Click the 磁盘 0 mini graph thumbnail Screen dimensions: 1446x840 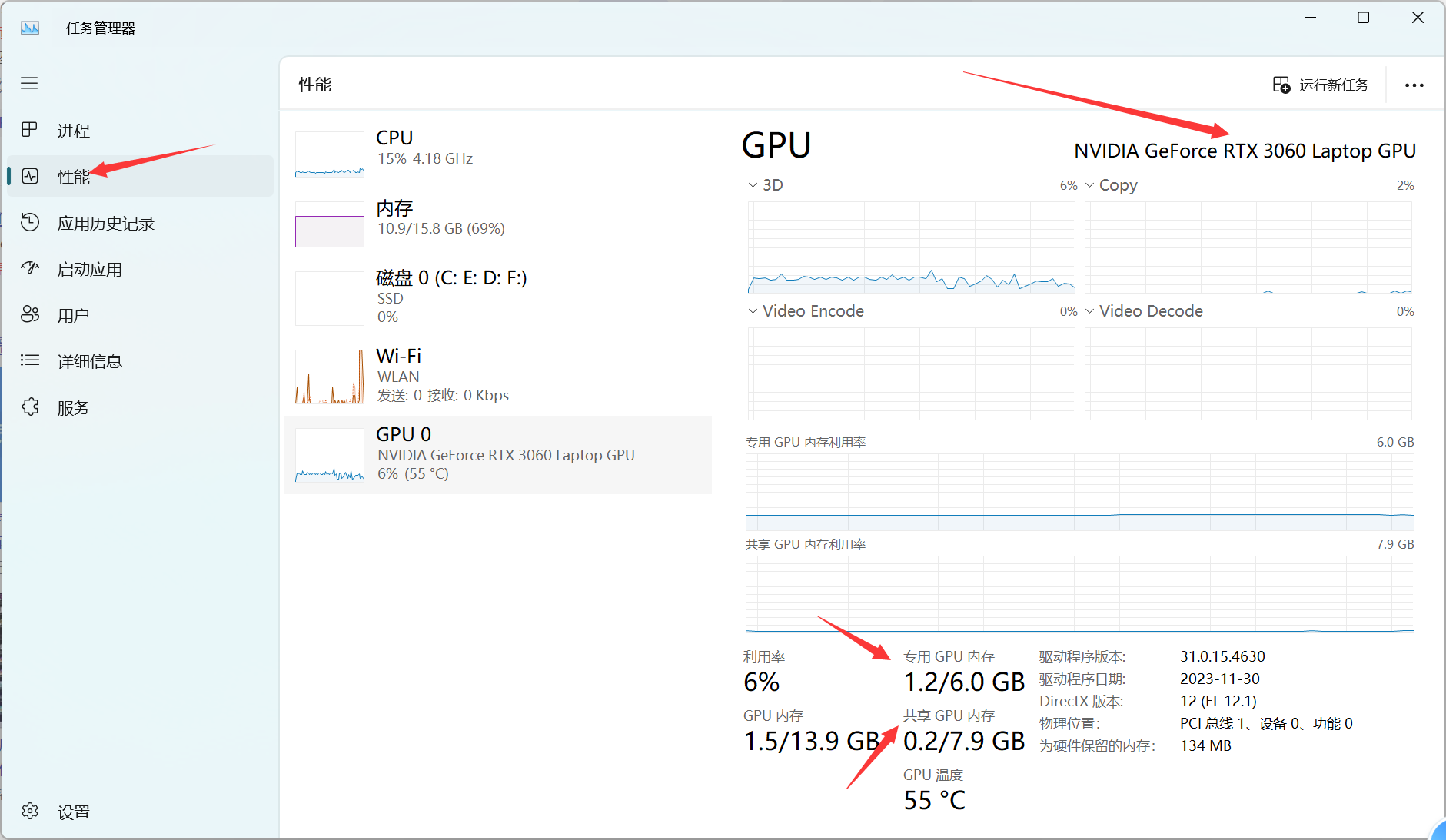point(330,298)
